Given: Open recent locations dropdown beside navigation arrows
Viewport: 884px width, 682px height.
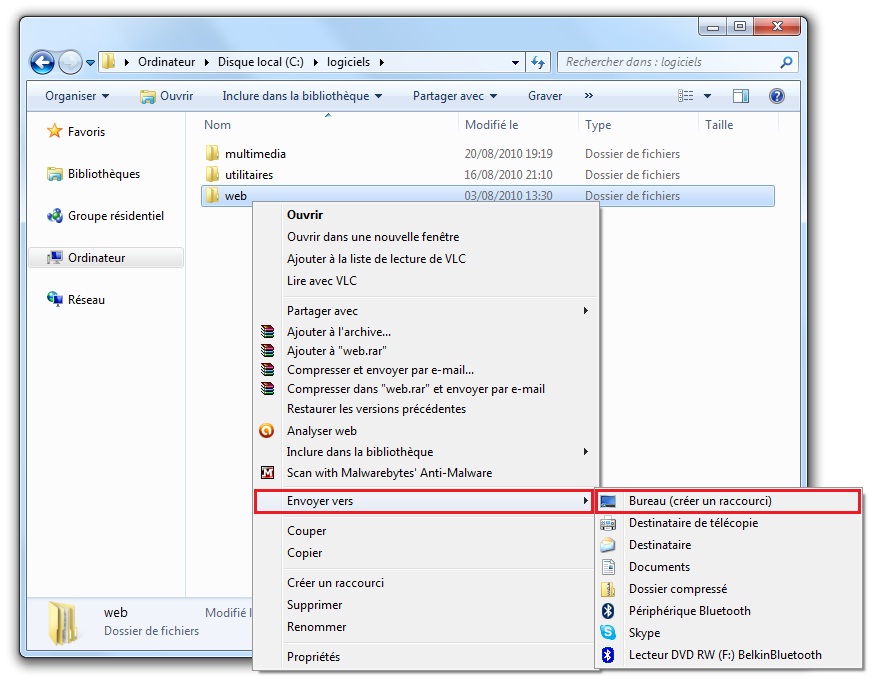Looking at the screenshot, I should [x=90, y=63].
